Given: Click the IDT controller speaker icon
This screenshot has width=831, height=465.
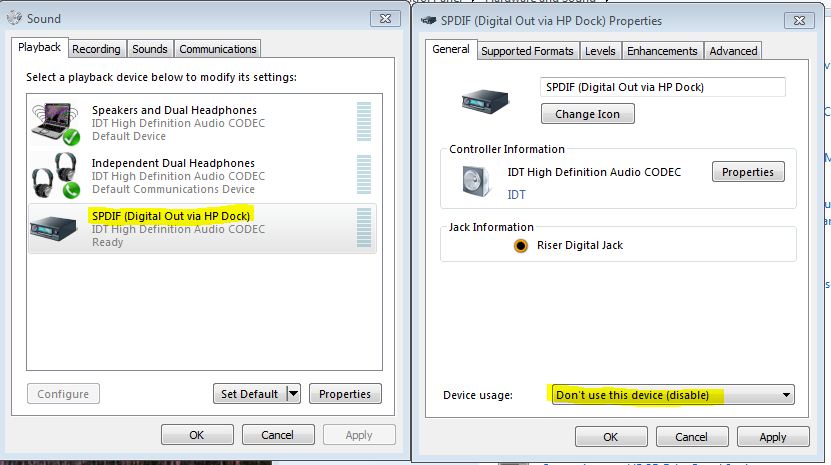Looking at the screenshot, I should [475, 181].
